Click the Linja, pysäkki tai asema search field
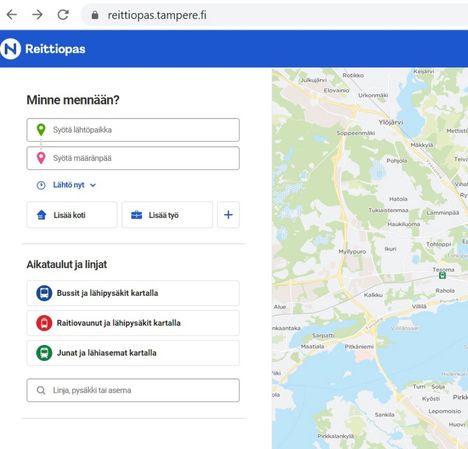Viewport: 468px width, 449px height. [x=133, y=390]
